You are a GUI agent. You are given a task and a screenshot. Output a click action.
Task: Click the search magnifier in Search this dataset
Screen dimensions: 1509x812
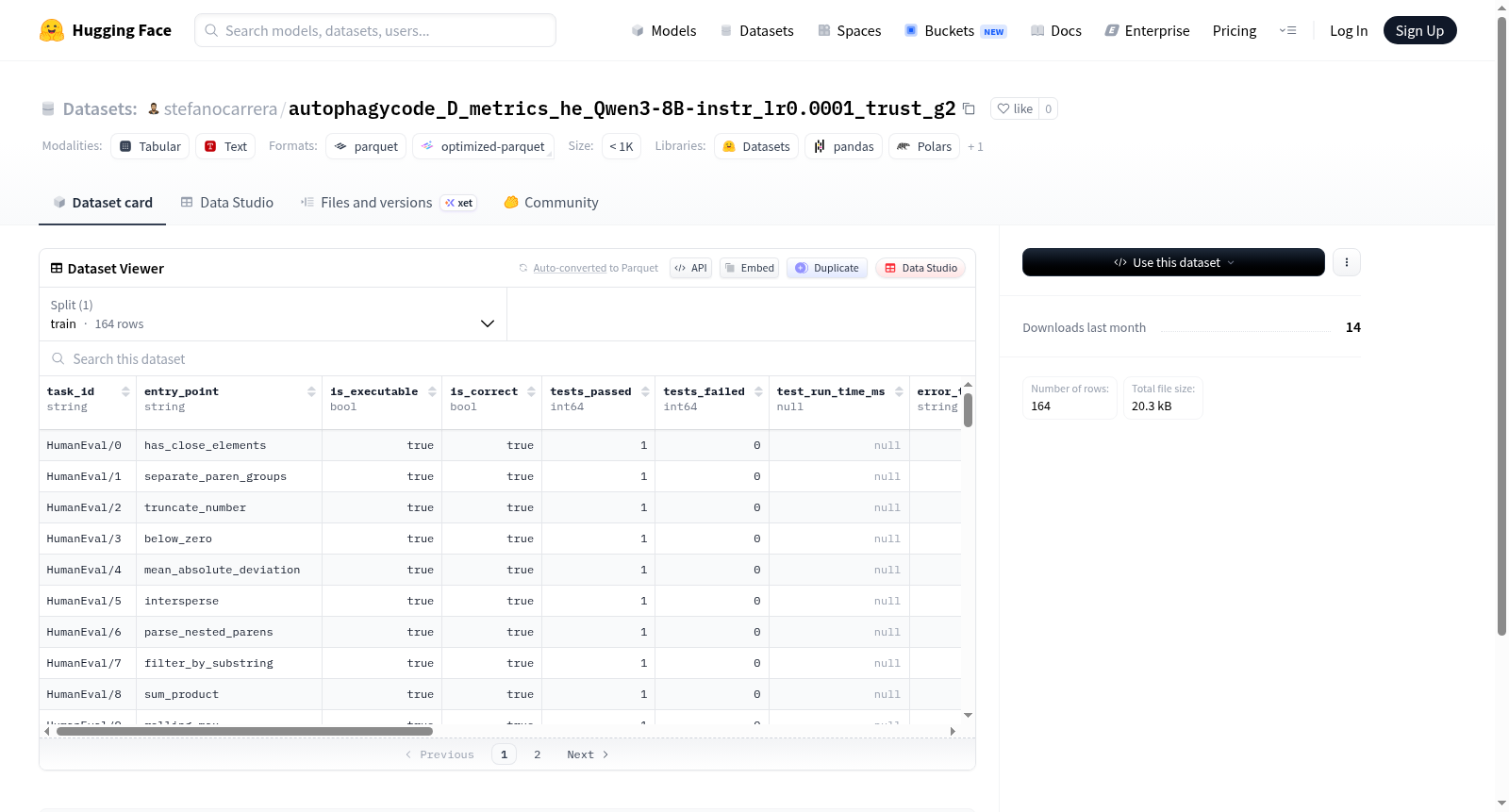coord(58,358)
